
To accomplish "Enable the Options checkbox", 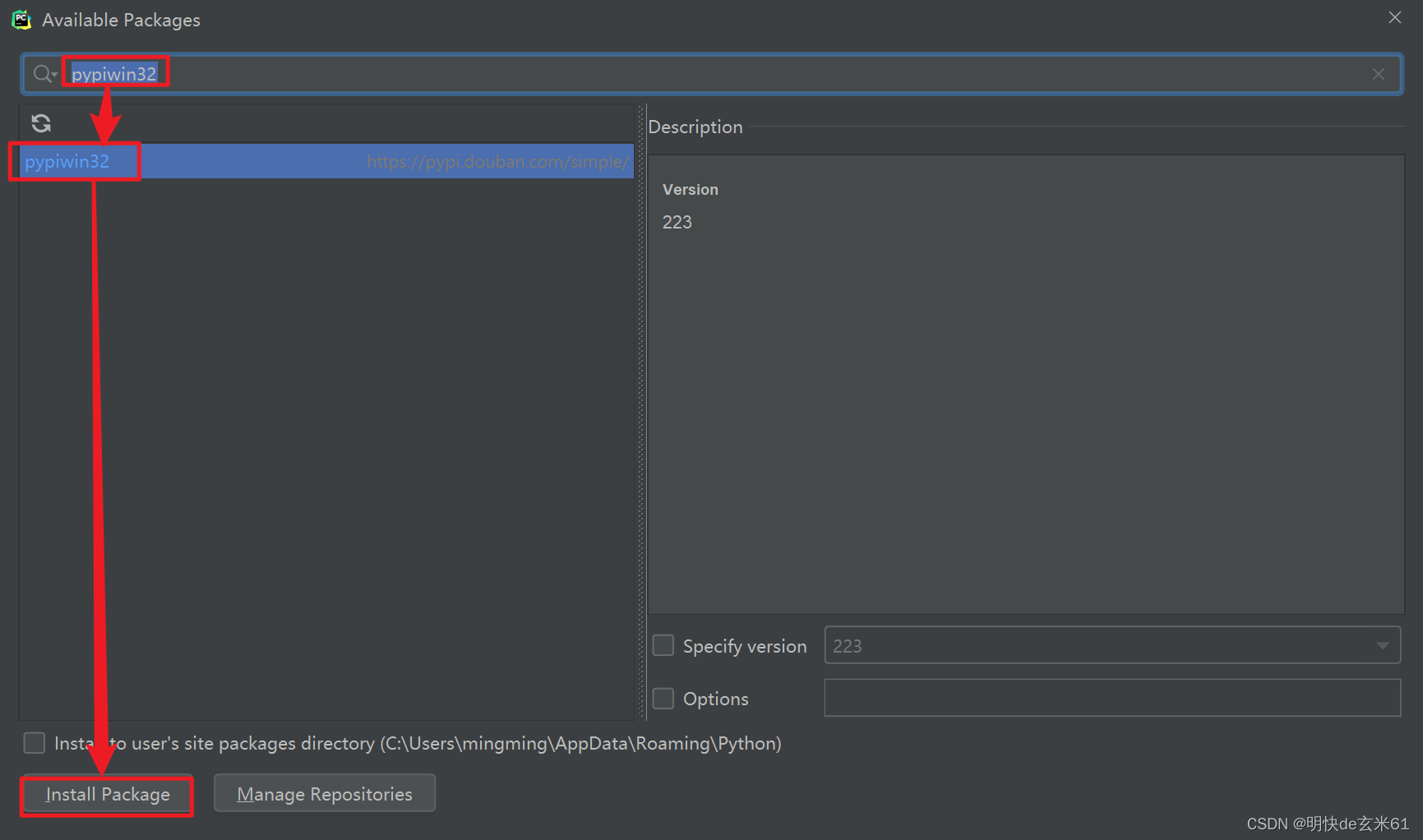I will point(663,699).
